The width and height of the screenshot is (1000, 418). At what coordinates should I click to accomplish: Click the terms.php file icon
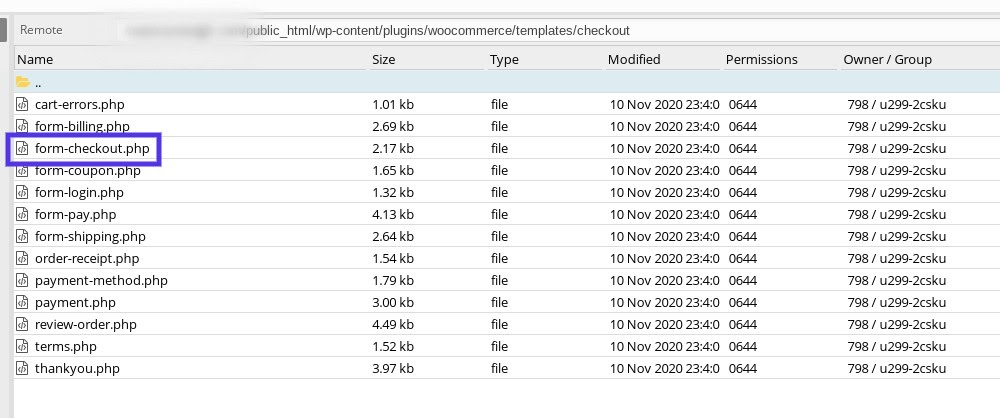pyautogui.click(x=23, y=346)
